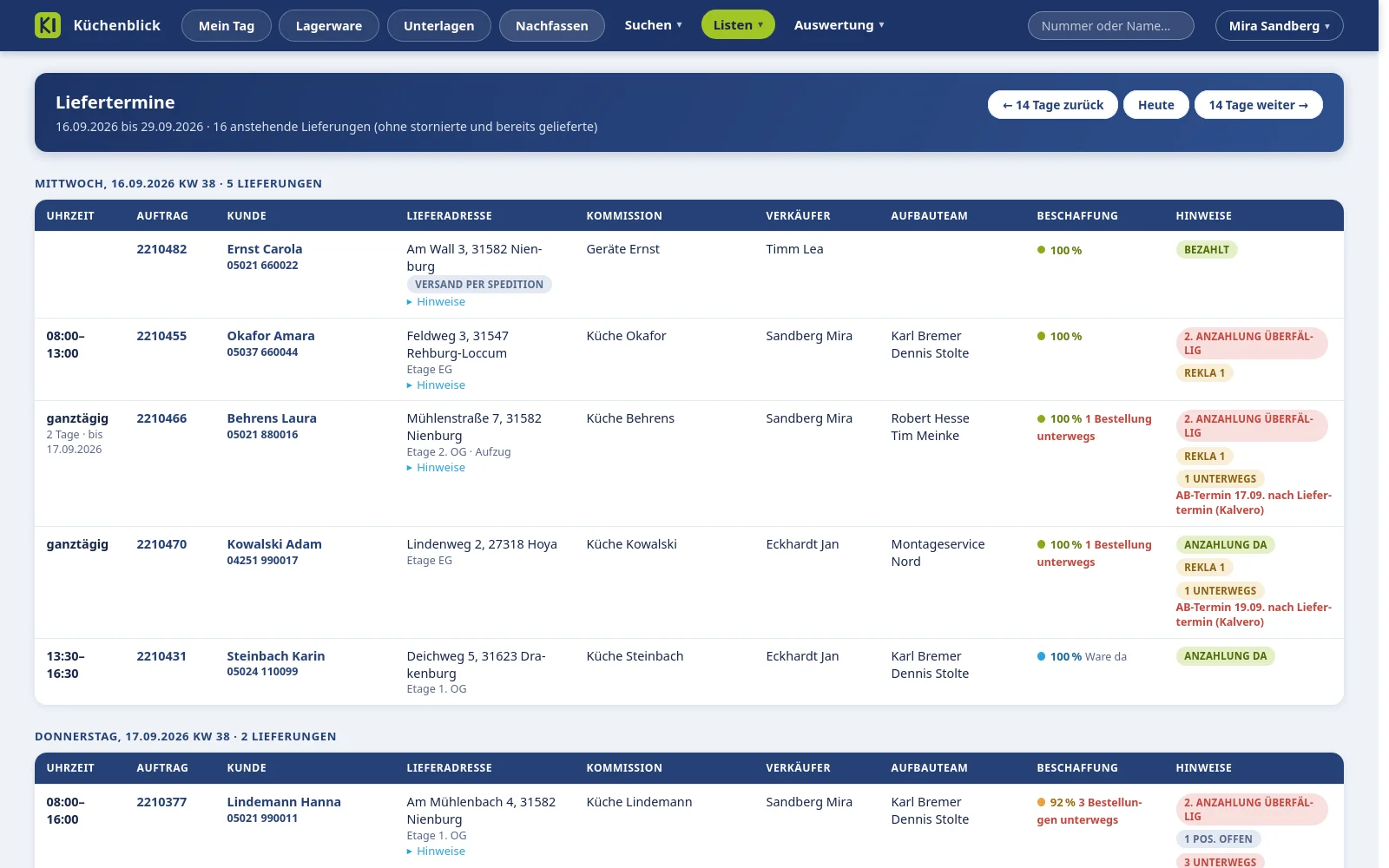The width and height of the screenshot is (1389, 868).
Task: Click '92 % 3 Bestellungen unterwegs' status
Action: 1089,812
